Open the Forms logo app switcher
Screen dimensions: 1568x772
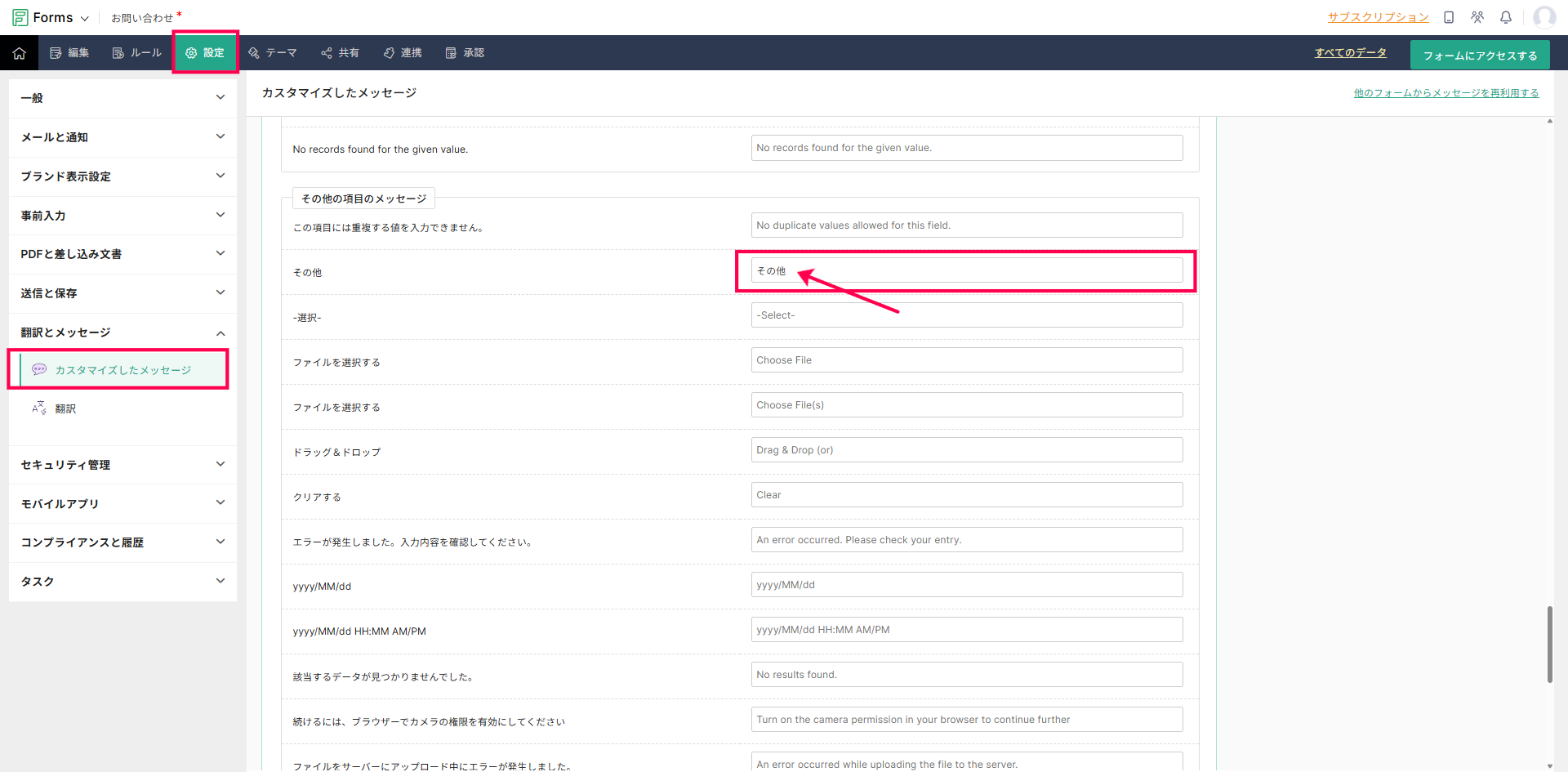pos(51,17)
